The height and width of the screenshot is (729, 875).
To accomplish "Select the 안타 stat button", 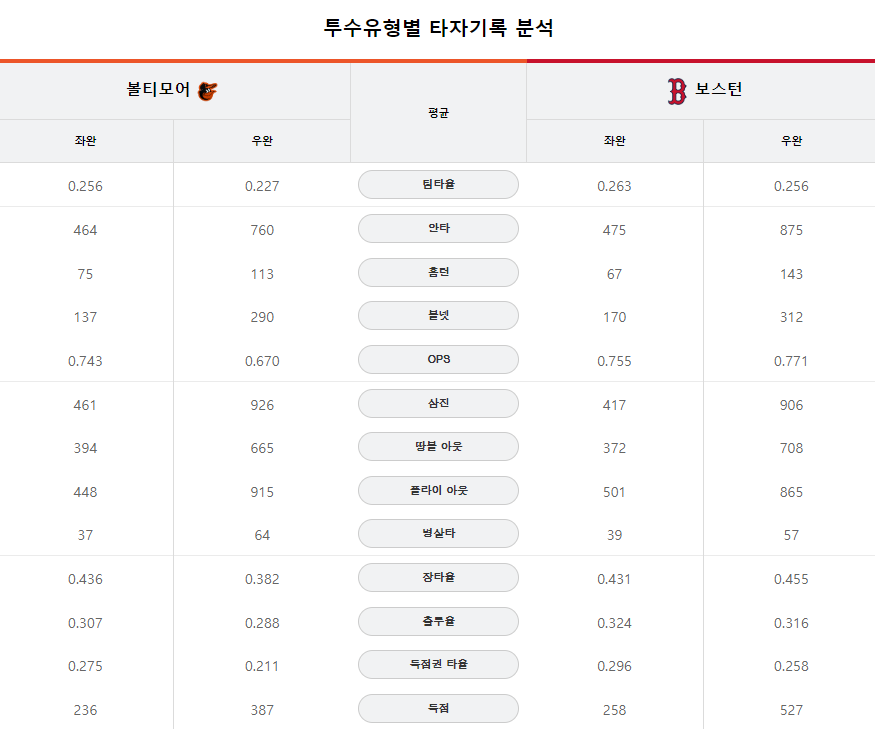I will [x=438, y=229].
